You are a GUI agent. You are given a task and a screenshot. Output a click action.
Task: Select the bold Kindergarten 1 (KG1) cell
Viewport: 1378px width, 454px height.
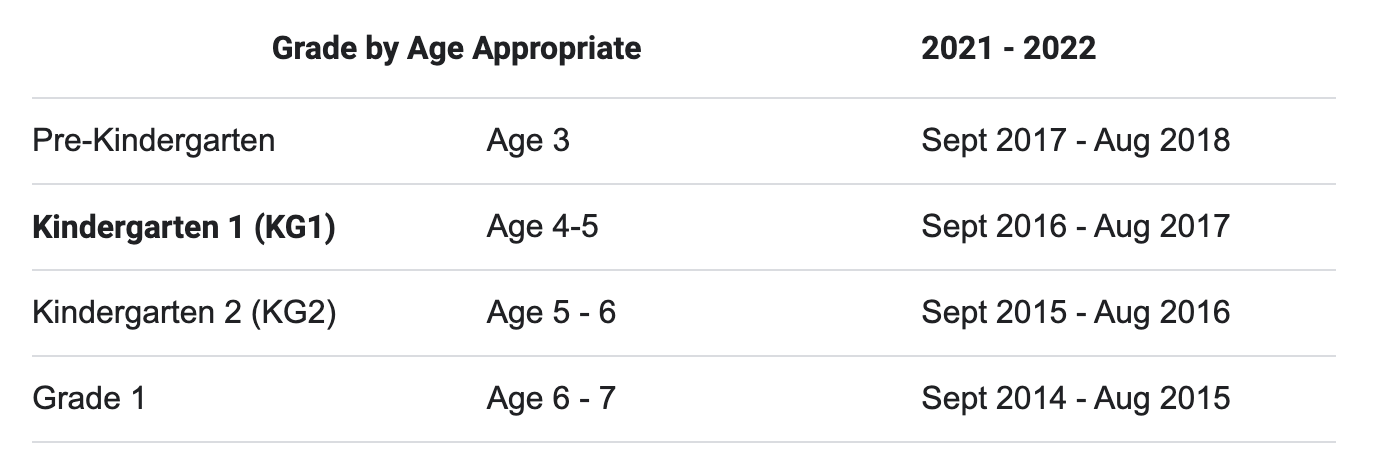click(184, 227)
